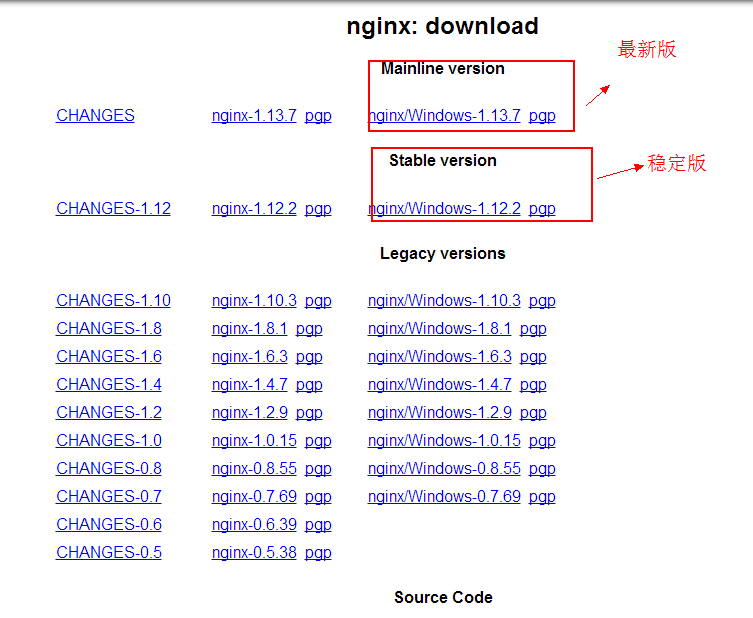Download nginx-0.6.39 source
The width and height of the screenshot is (753, 618).
coord(254,524)
